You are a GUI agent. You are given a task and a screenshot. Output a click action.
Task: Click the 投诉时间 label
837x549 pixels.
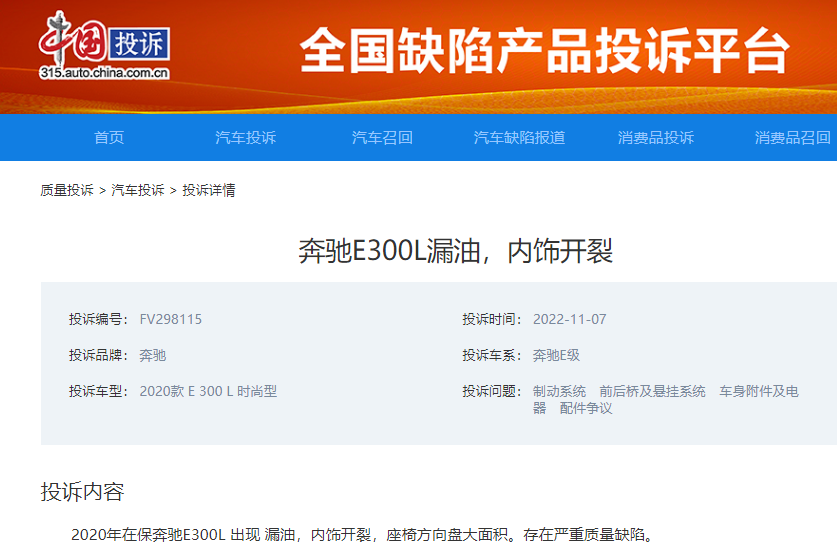tap(492, 319)
